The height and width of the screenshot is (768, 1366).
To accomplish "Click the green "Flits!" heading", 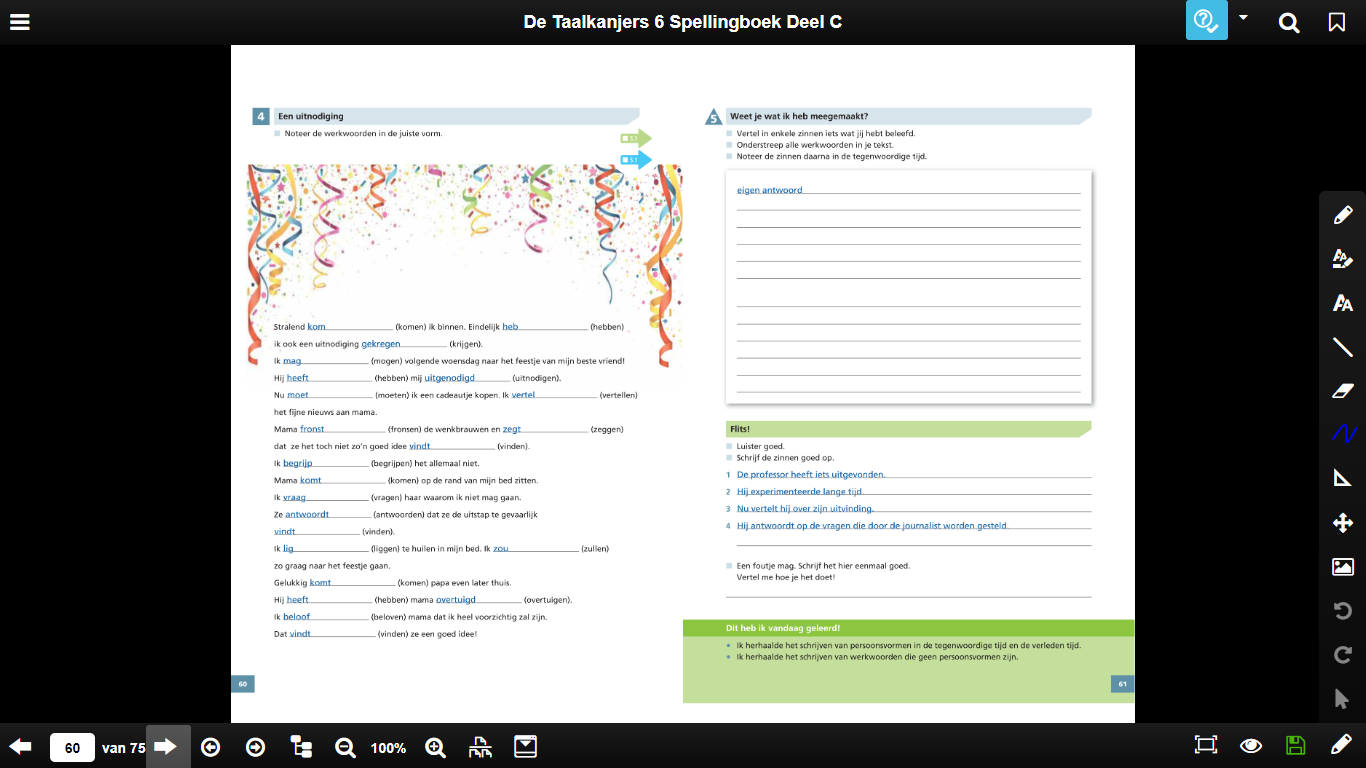I will (741, 429).
